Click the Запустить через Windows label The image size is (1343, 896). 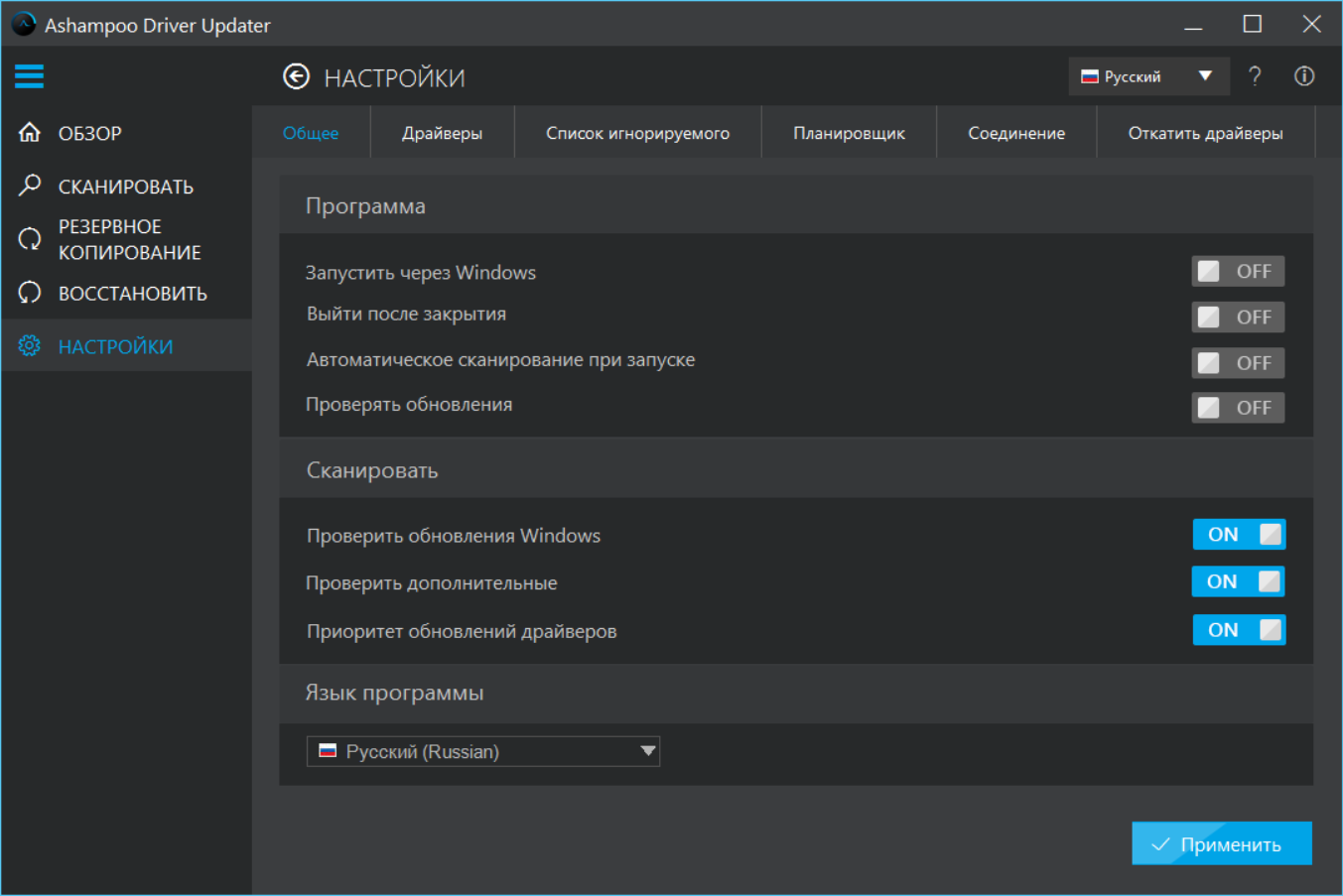click(421, 272)
